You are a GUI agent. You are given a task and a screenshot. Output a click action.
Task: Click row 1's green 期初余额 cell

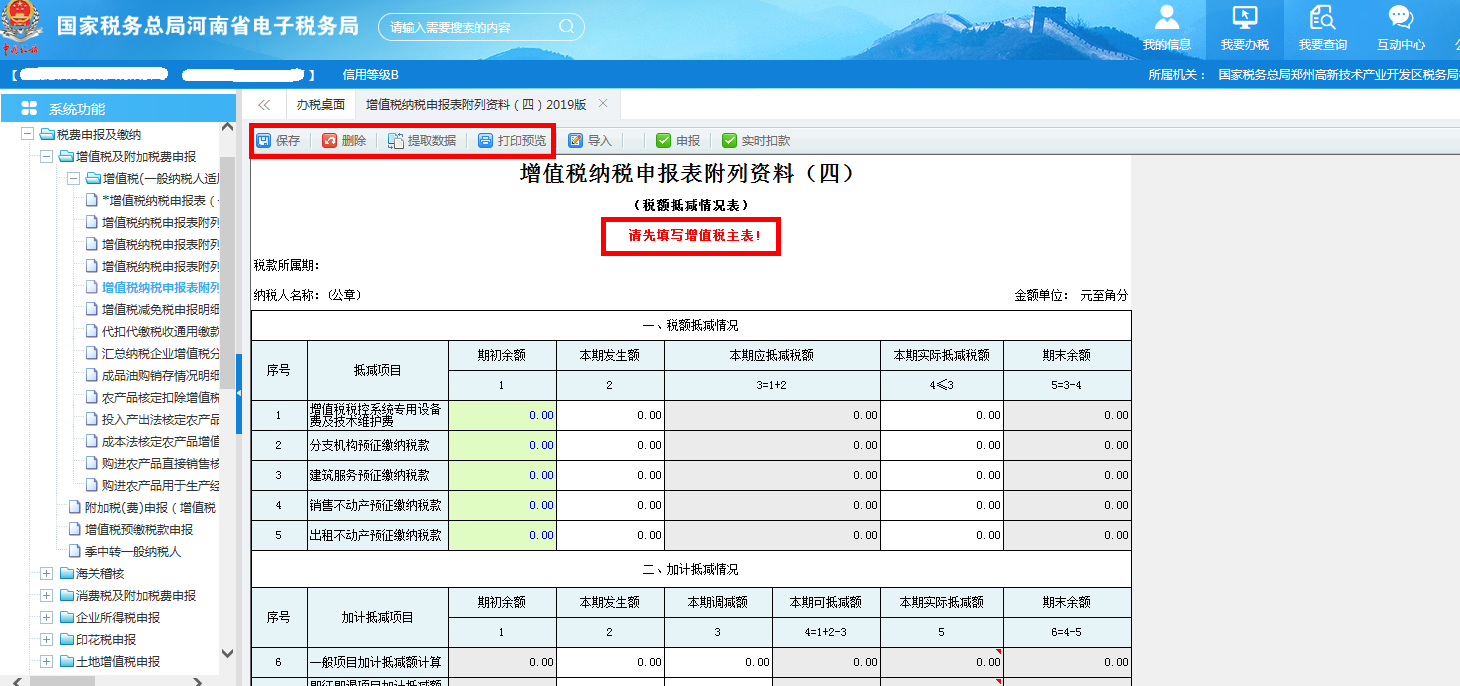pos(505,415)
